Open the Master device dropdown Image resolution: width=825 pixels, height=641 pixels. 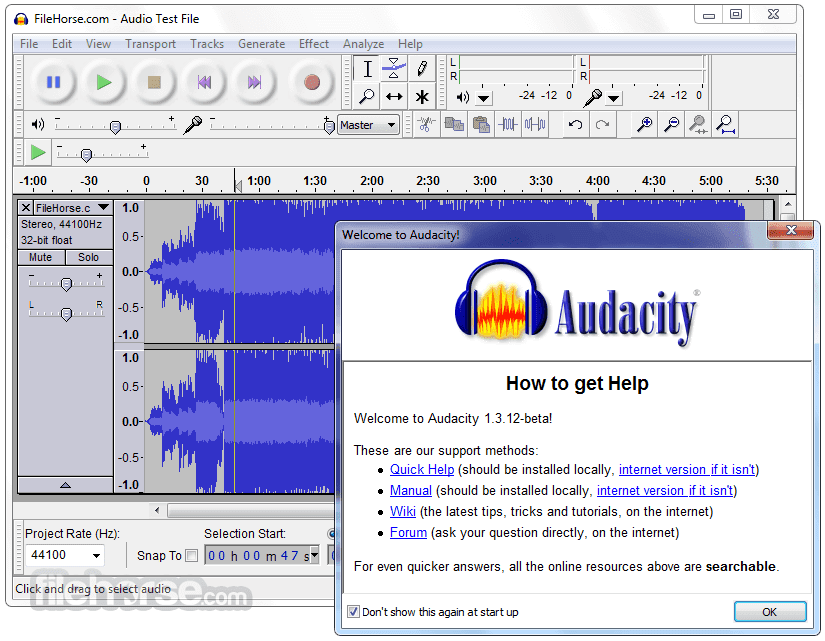pyautogui.click(x=368, y=125)
